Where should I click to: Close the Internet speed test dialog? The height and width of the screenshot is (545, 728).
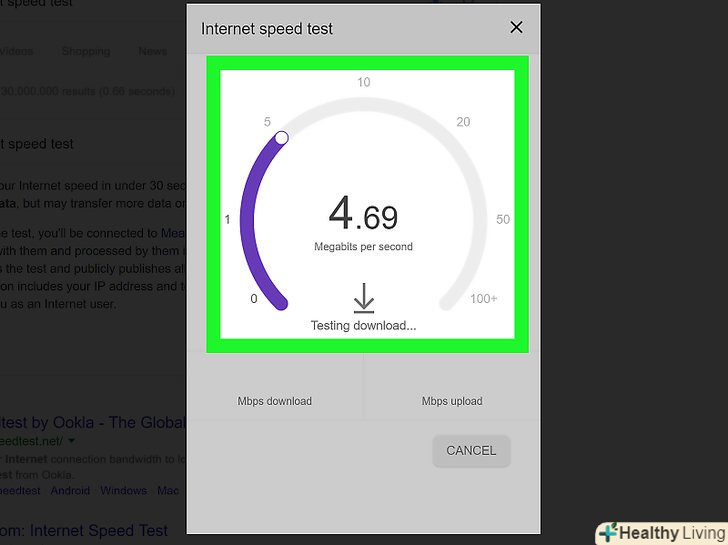point(516,27)
